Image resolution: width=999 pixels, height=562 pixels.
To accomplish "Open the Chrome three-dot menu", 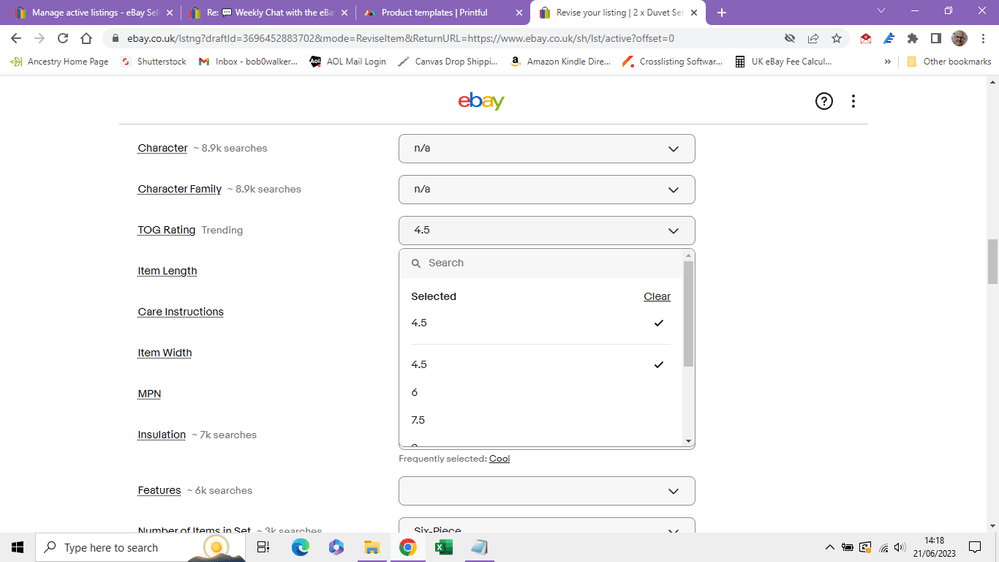I will coord(983,38).
